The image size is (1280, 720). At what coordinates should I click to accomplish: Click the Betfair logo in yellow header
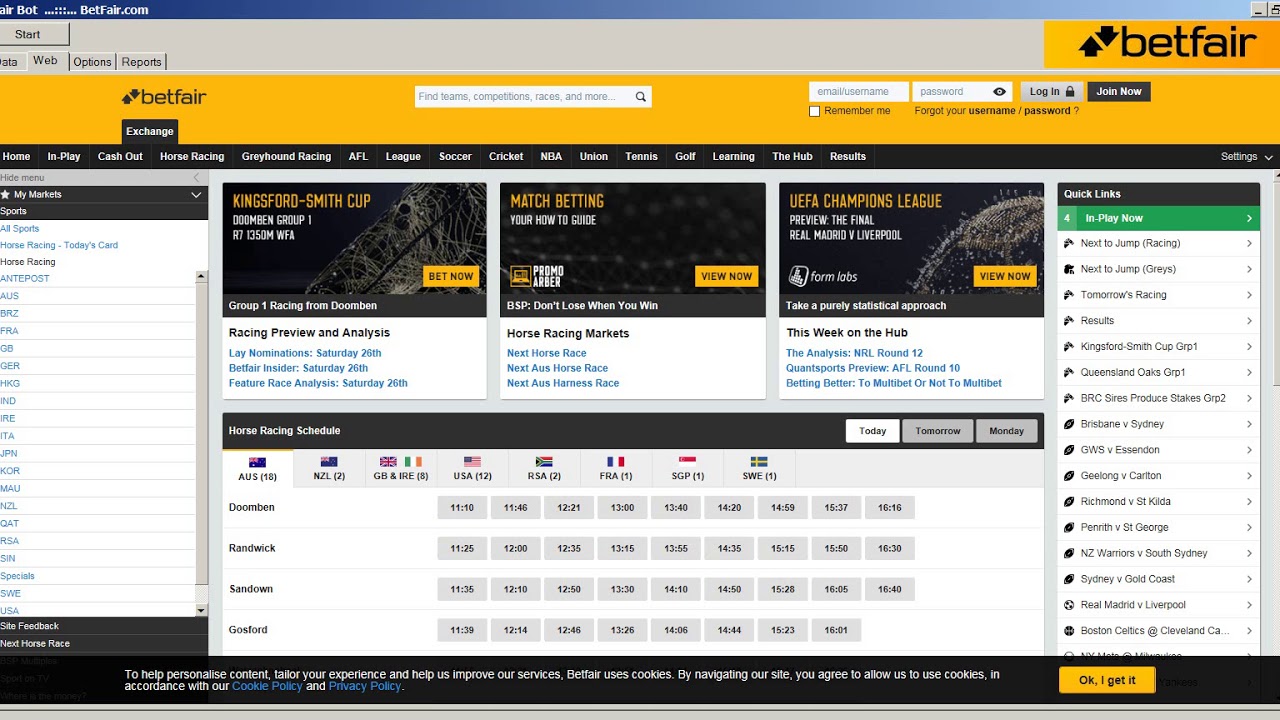click(x=164, y=97)
